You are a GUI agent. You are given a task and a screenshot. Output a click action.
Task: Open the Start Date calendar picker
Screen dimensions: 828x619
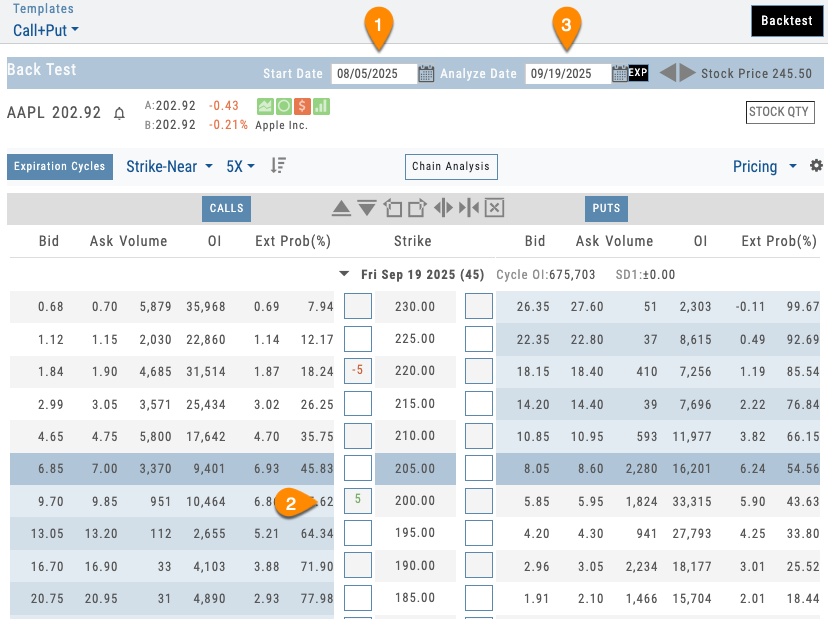tap(426, 74)
